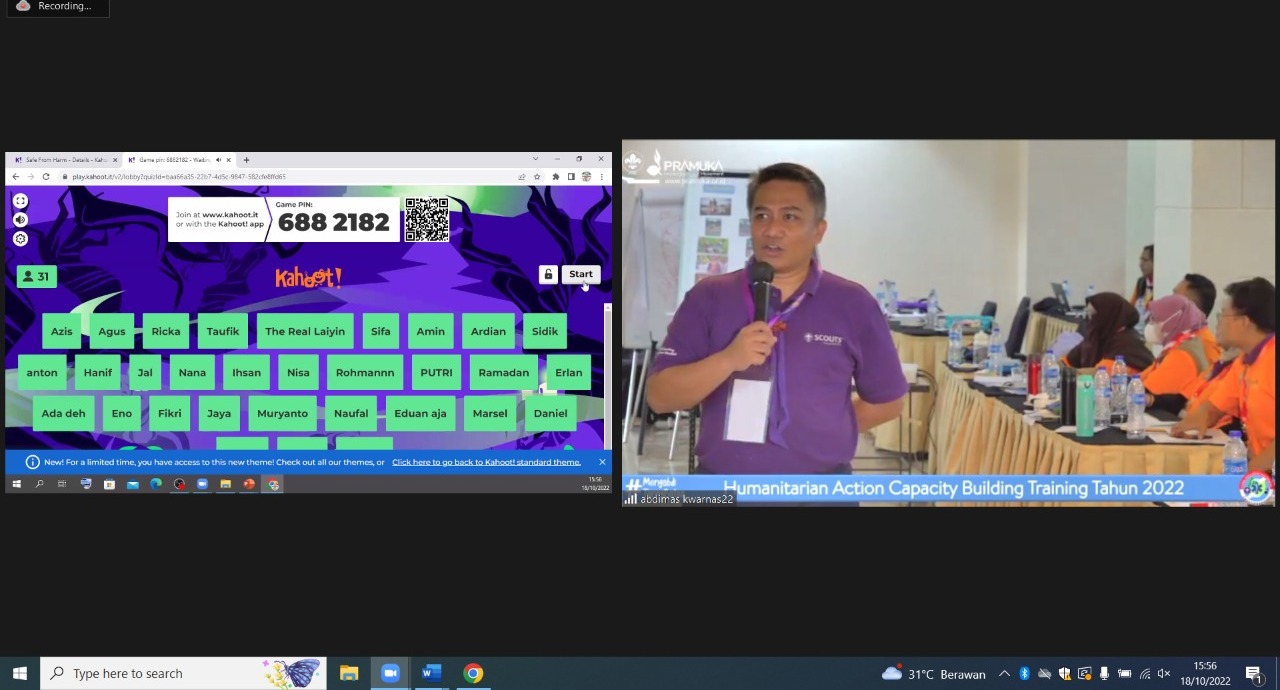Start the Kahoot game
The width and height of the screenshot is (1280, 690).
tap(581, 274)
